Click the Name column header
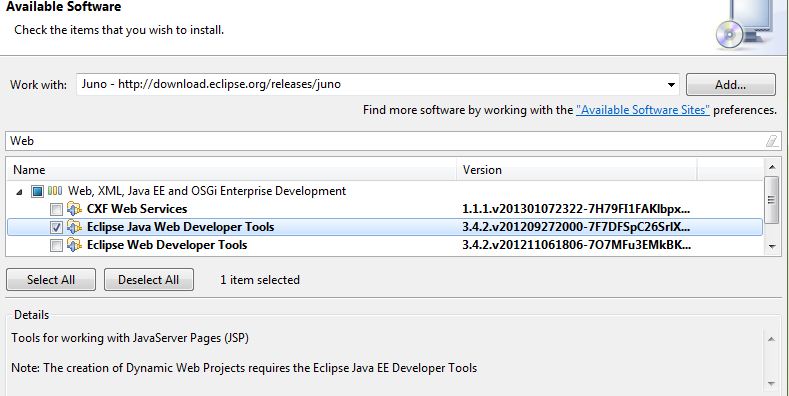Image resolution: width=789 pixels, height=396 pixels. click(x=231, y=170)
